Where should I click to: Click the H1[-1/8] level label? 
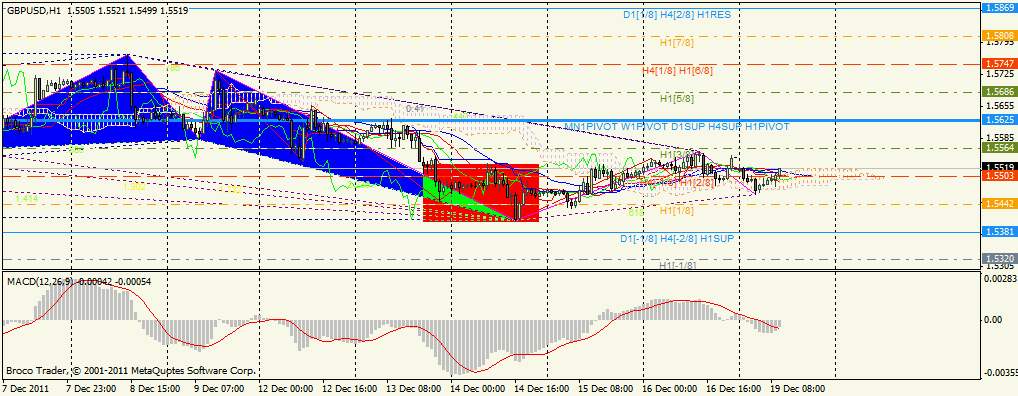tap(677, 266)
